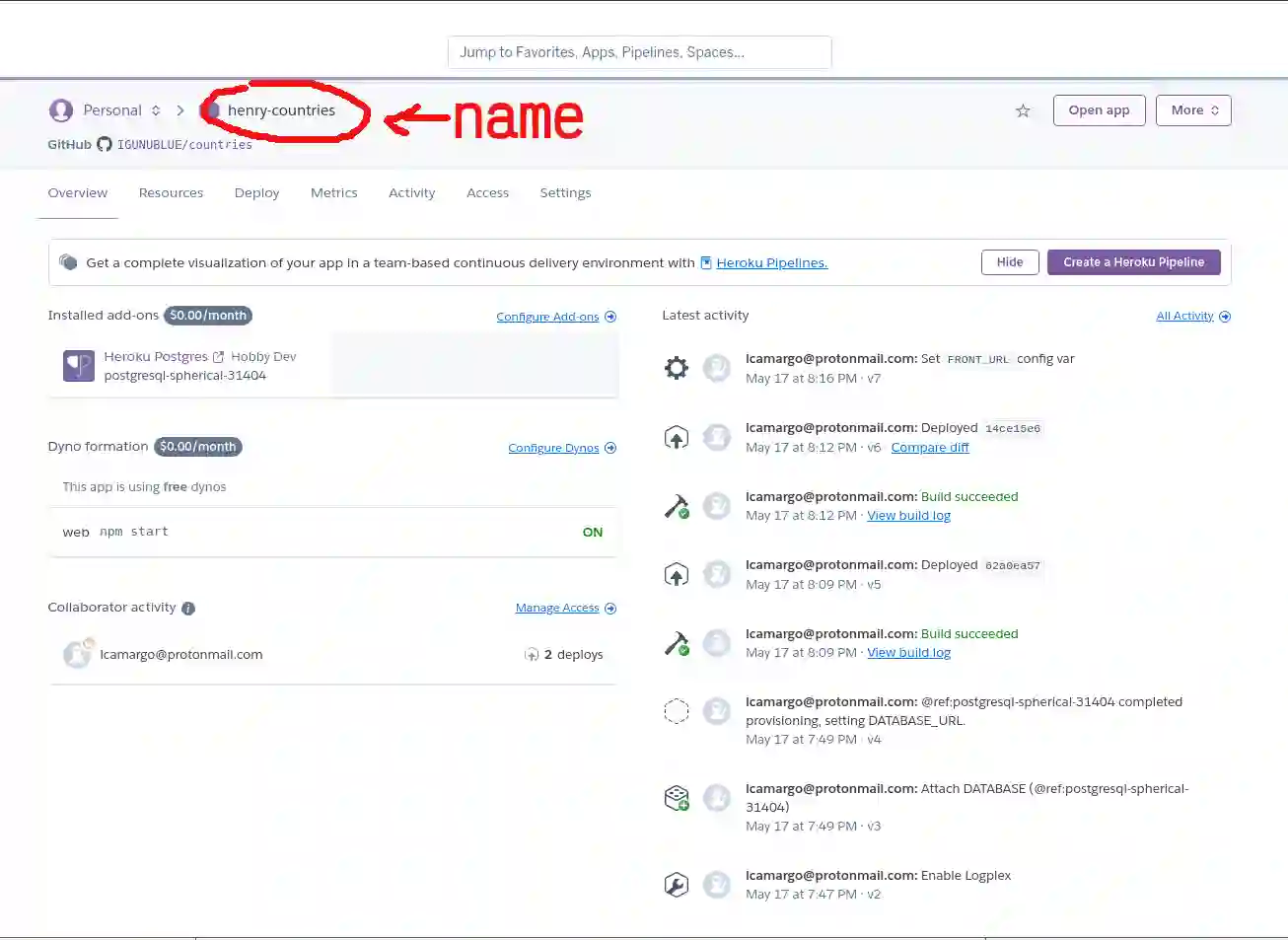Click the deploys count icon
The height and width of the screenshot is (940, 1288).
click(x=532, y=655)
